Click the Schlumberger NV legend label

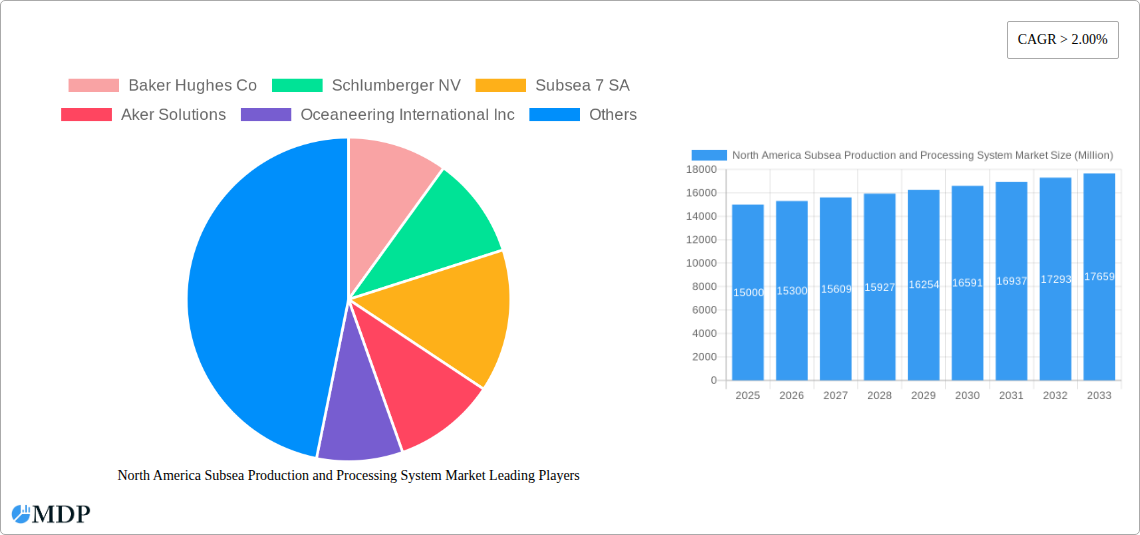[x=396, y=85]
